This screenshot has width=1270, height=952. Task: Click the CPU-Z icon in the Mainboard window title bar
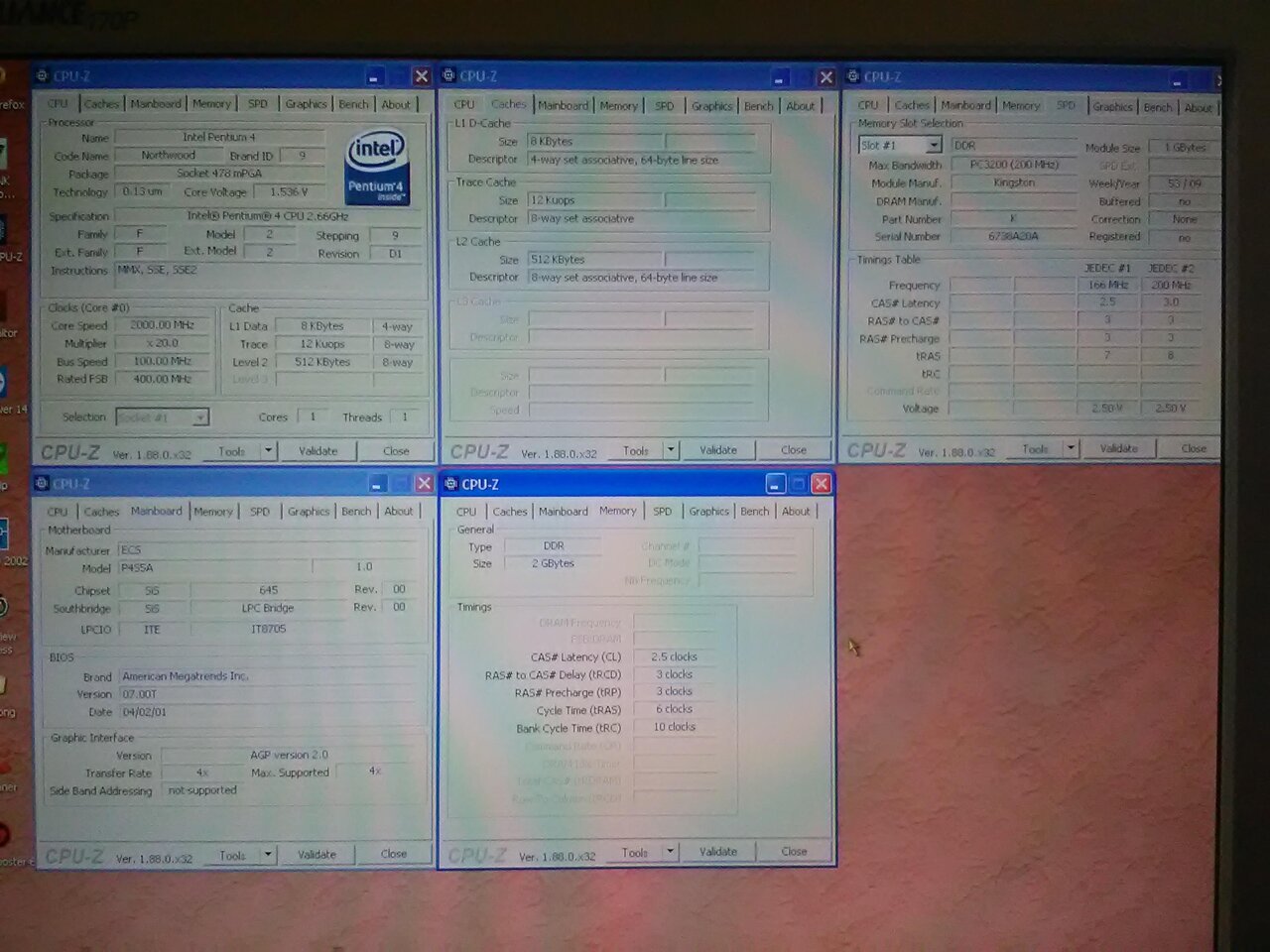click(42, 483)
